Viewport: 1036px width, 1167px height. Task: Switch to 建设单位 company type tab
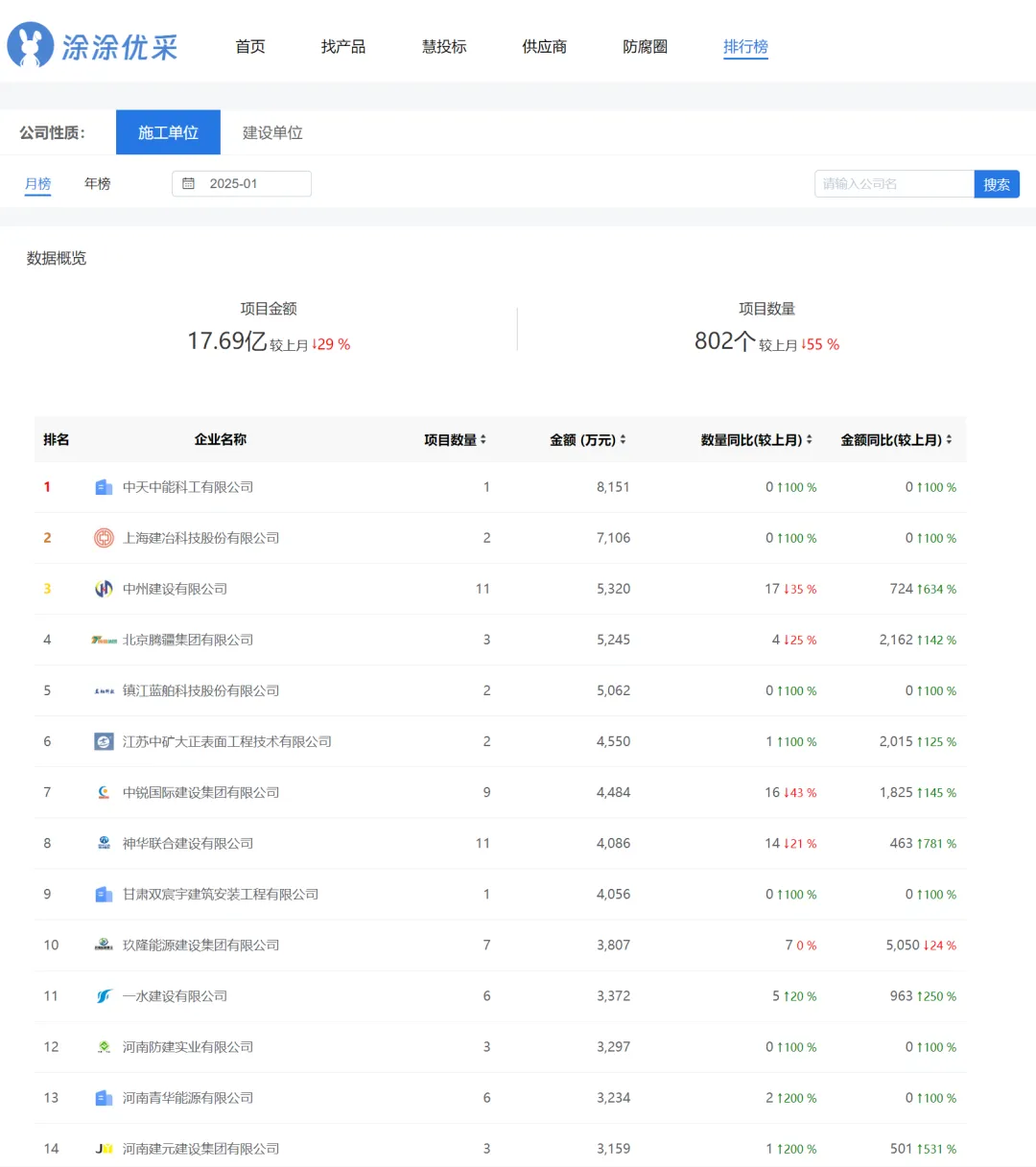click(272, 132)
